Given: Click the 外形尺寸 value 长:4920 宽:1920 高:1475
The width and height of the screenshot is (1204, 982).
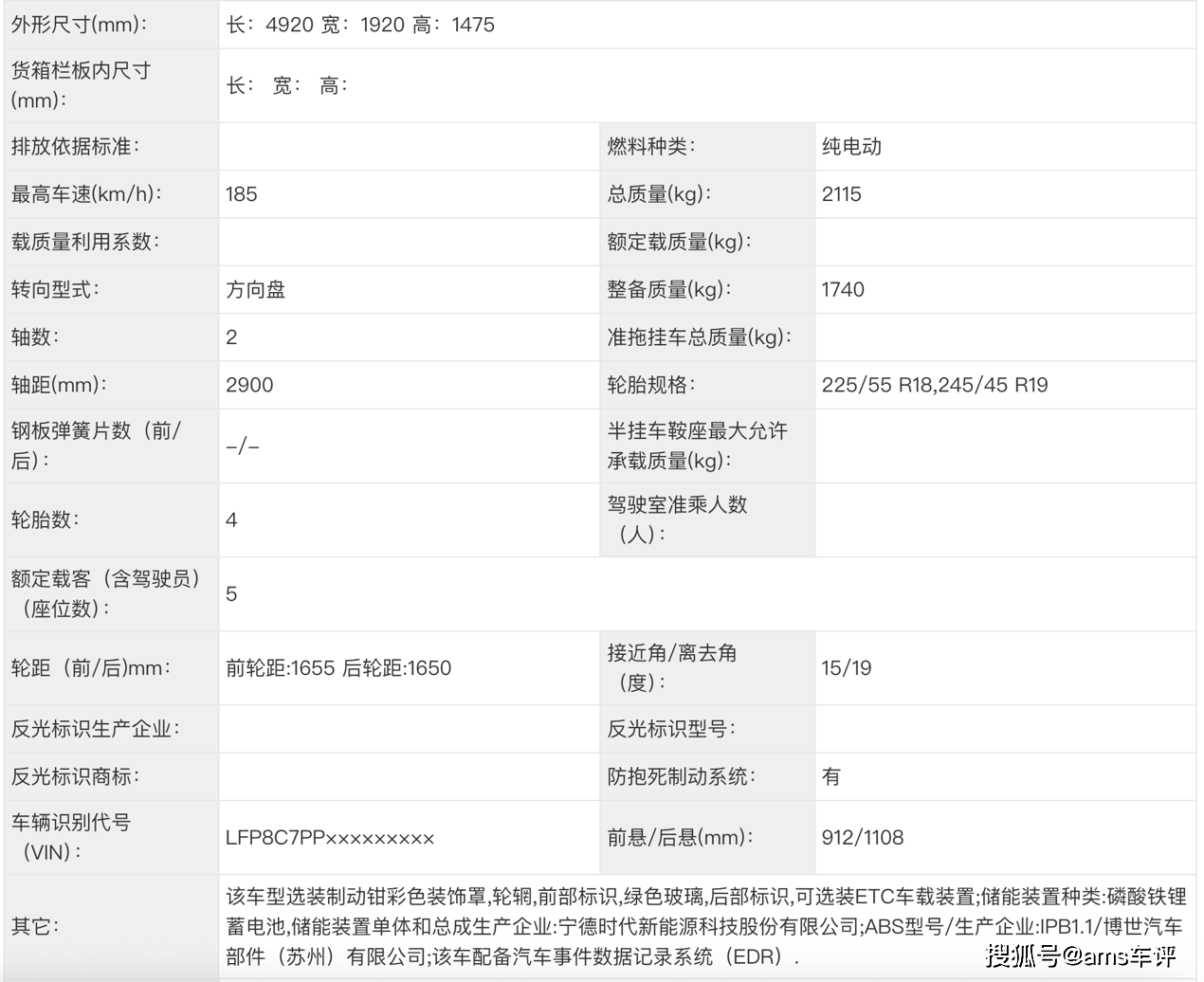Looking at the screenshot, I should tap(360, 25).
